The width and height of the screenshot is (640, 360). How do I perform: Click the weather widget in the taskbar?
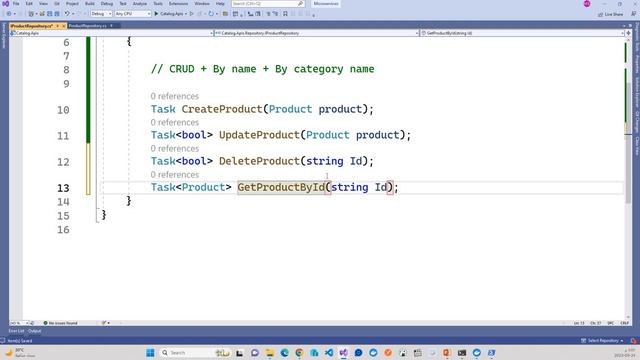click(x=20, y=353)
